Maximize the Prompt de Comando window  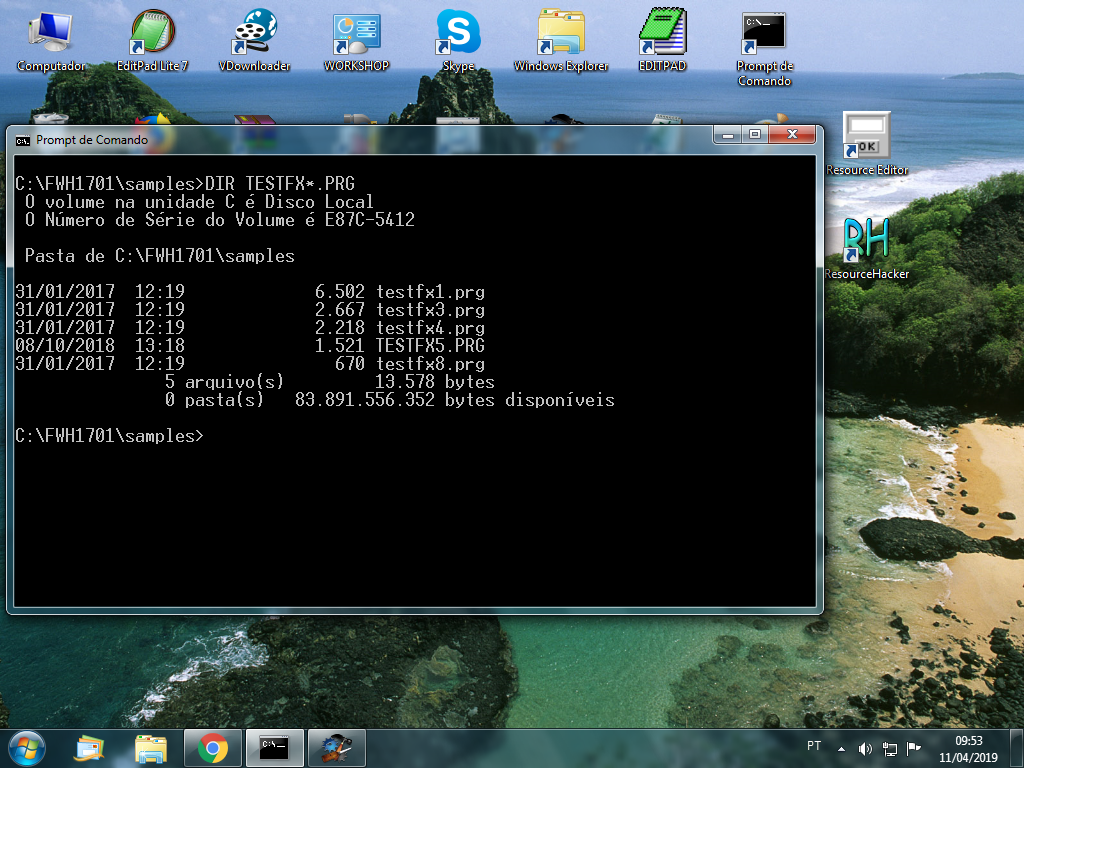pyautogui.click(x=755, y=135)
